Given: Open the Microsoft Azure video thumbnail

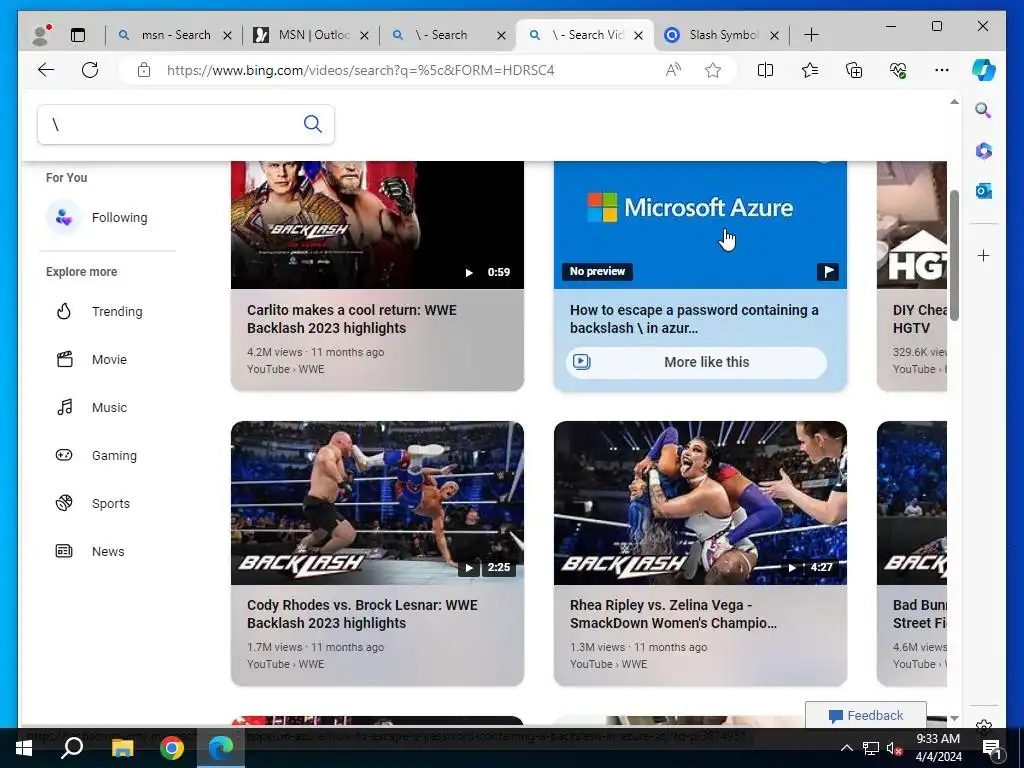Looking at the screenshot, I should coord(700,225).
